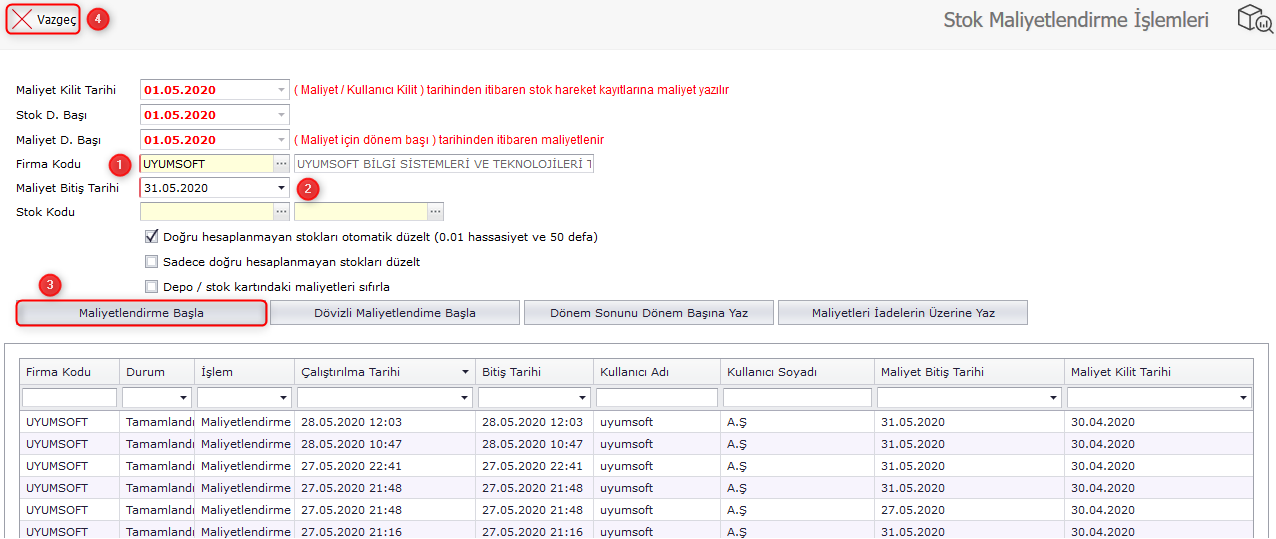Click Kullanıcı Adı filter text field

coord(656,398)
